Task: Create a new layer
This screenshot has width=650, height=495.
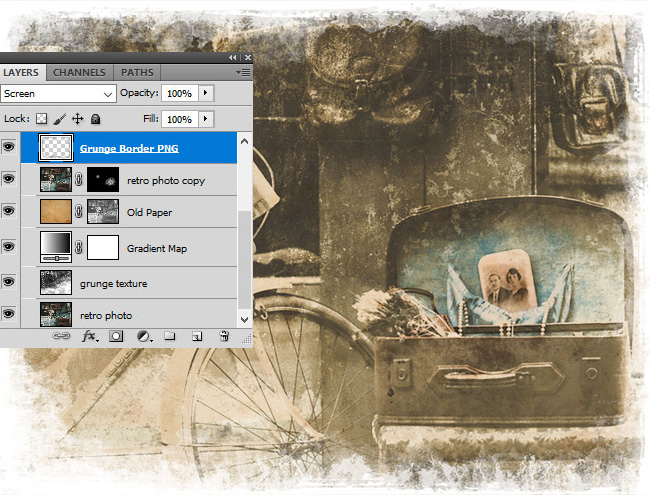Action: (197, 337)
